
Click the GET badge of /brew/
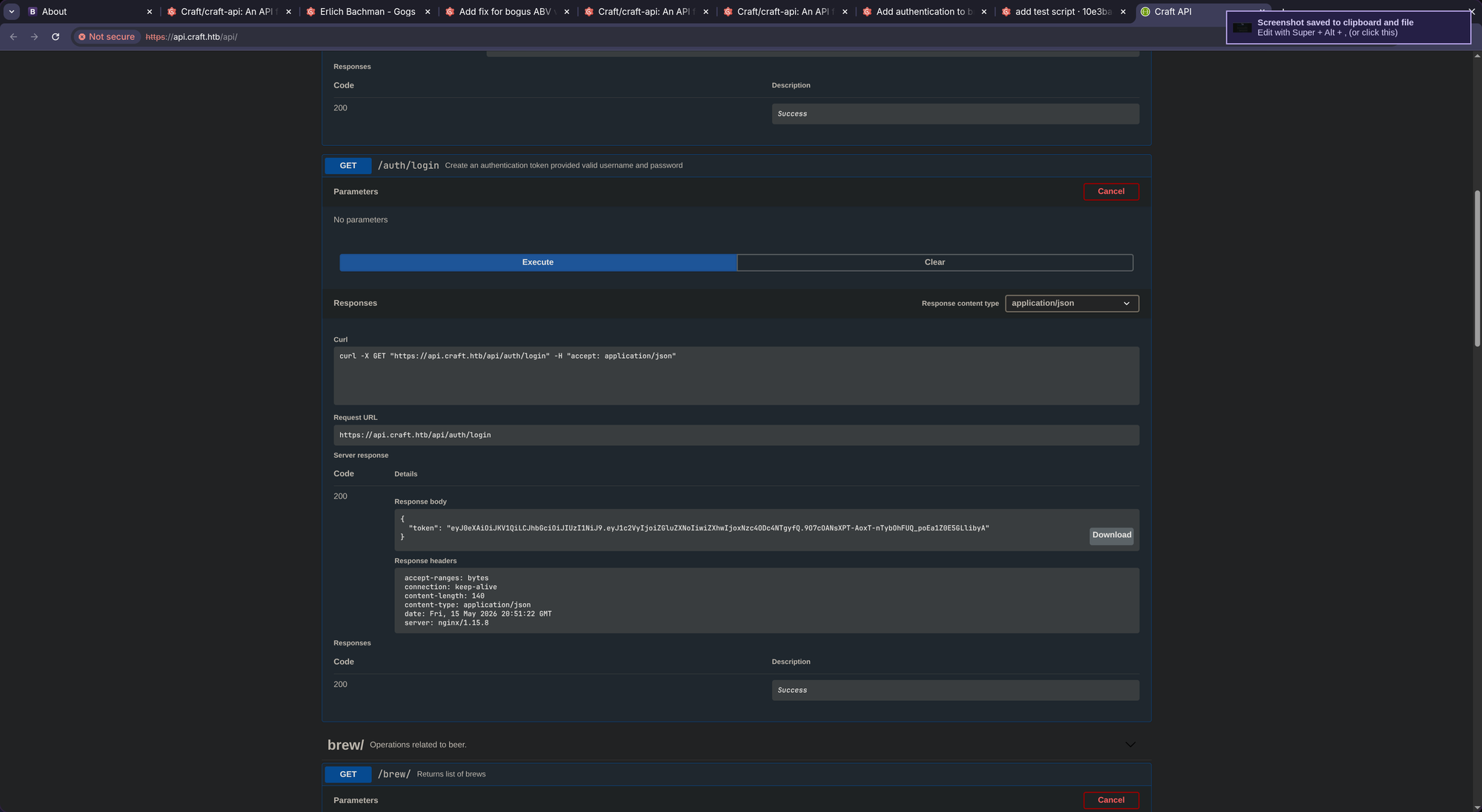(x=348, y=775)
